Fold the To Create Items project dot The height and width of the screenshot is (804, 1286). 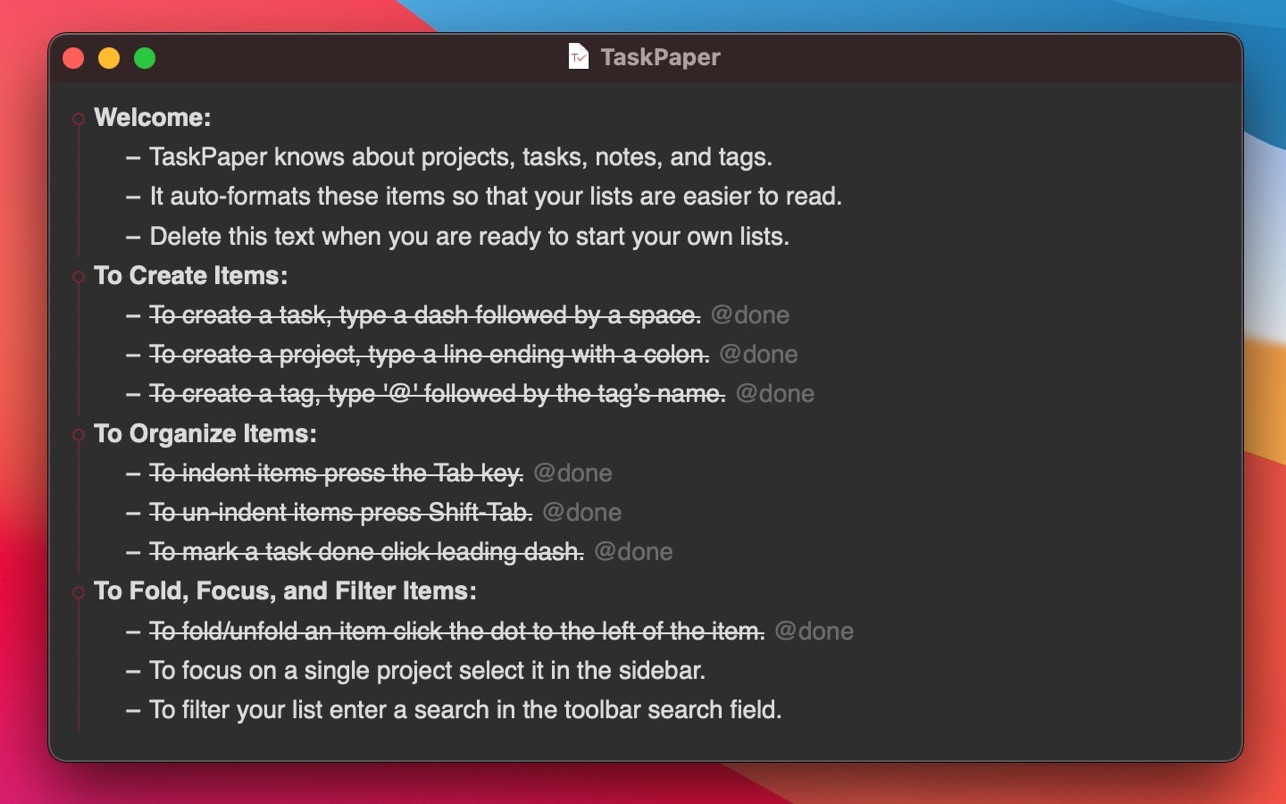click(78, 277)
